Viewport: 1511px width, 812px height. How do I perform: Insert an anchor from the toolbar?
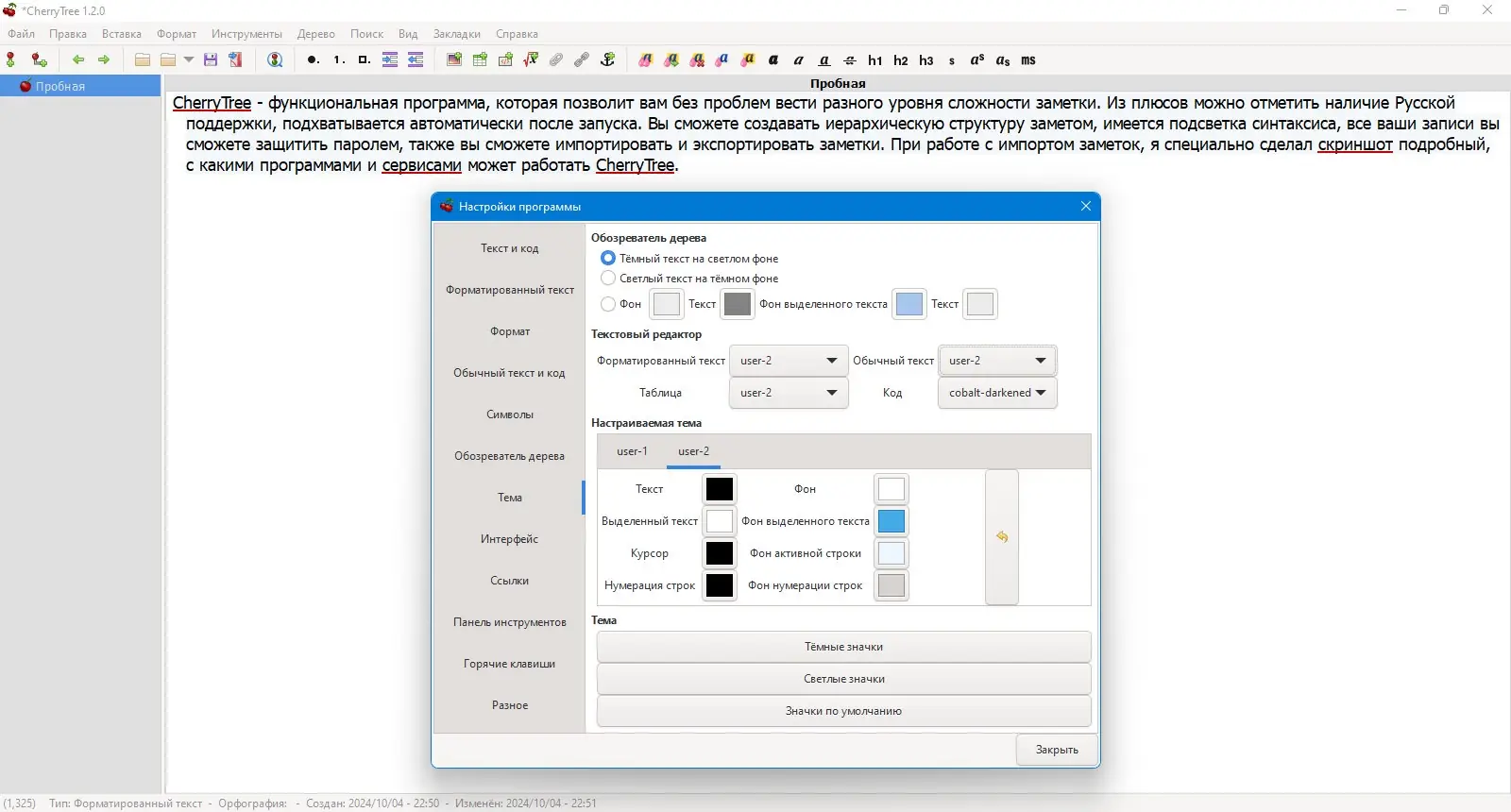(607, 59)
